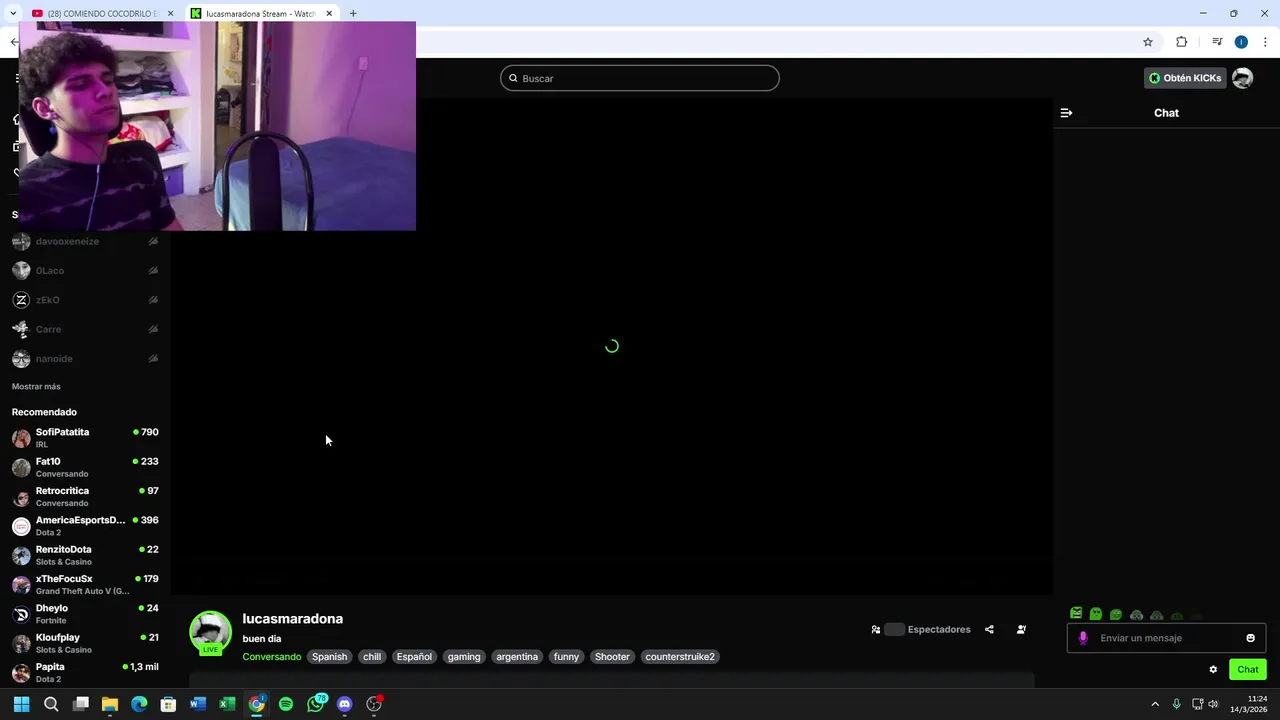Open the Chrome profile avatar
This screenshot has height=720, width=1280.
coord(1241,42)
